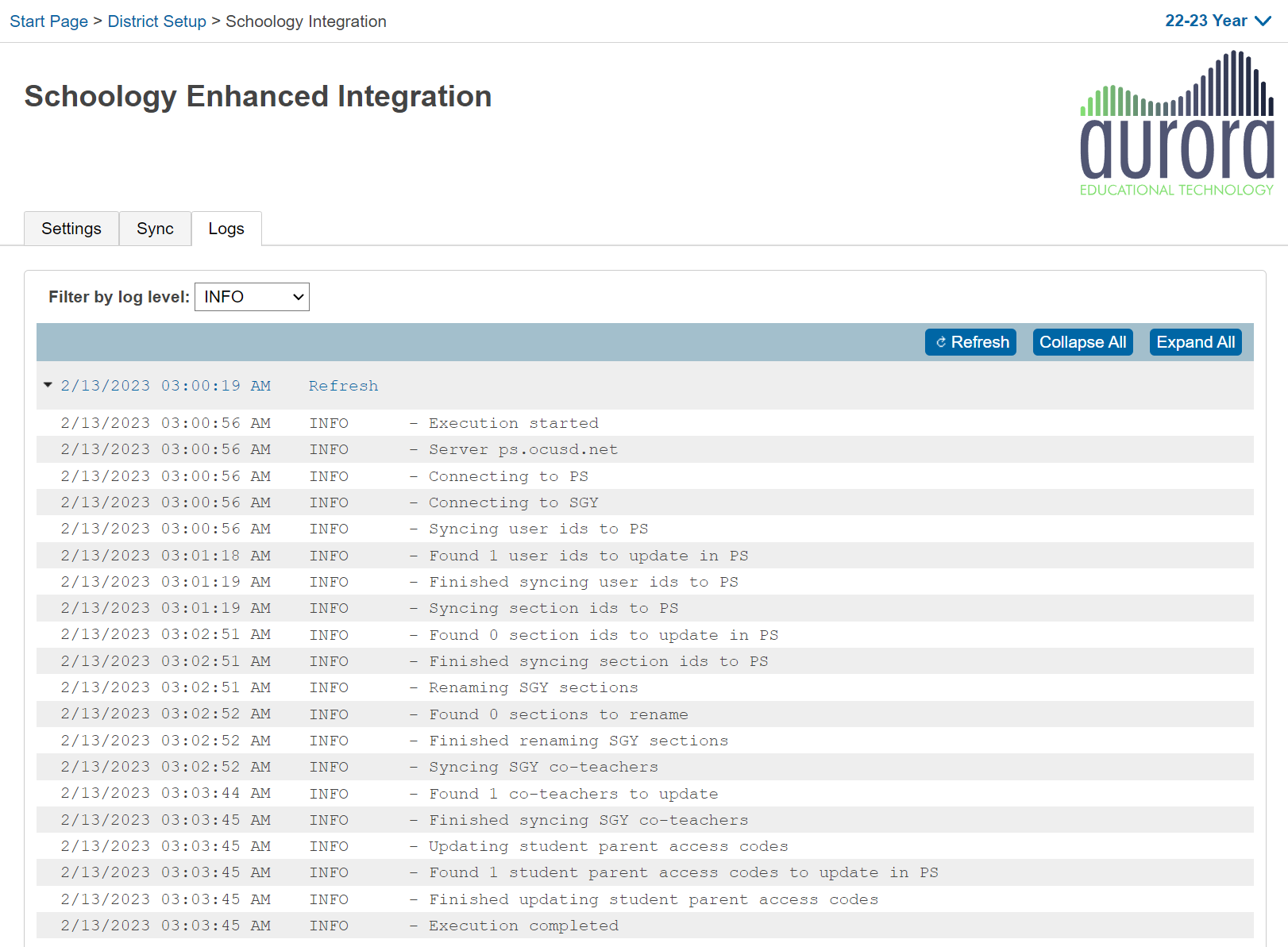
Task: Click the Aurora Educational Technology logo
Action: coord(1176,124)
